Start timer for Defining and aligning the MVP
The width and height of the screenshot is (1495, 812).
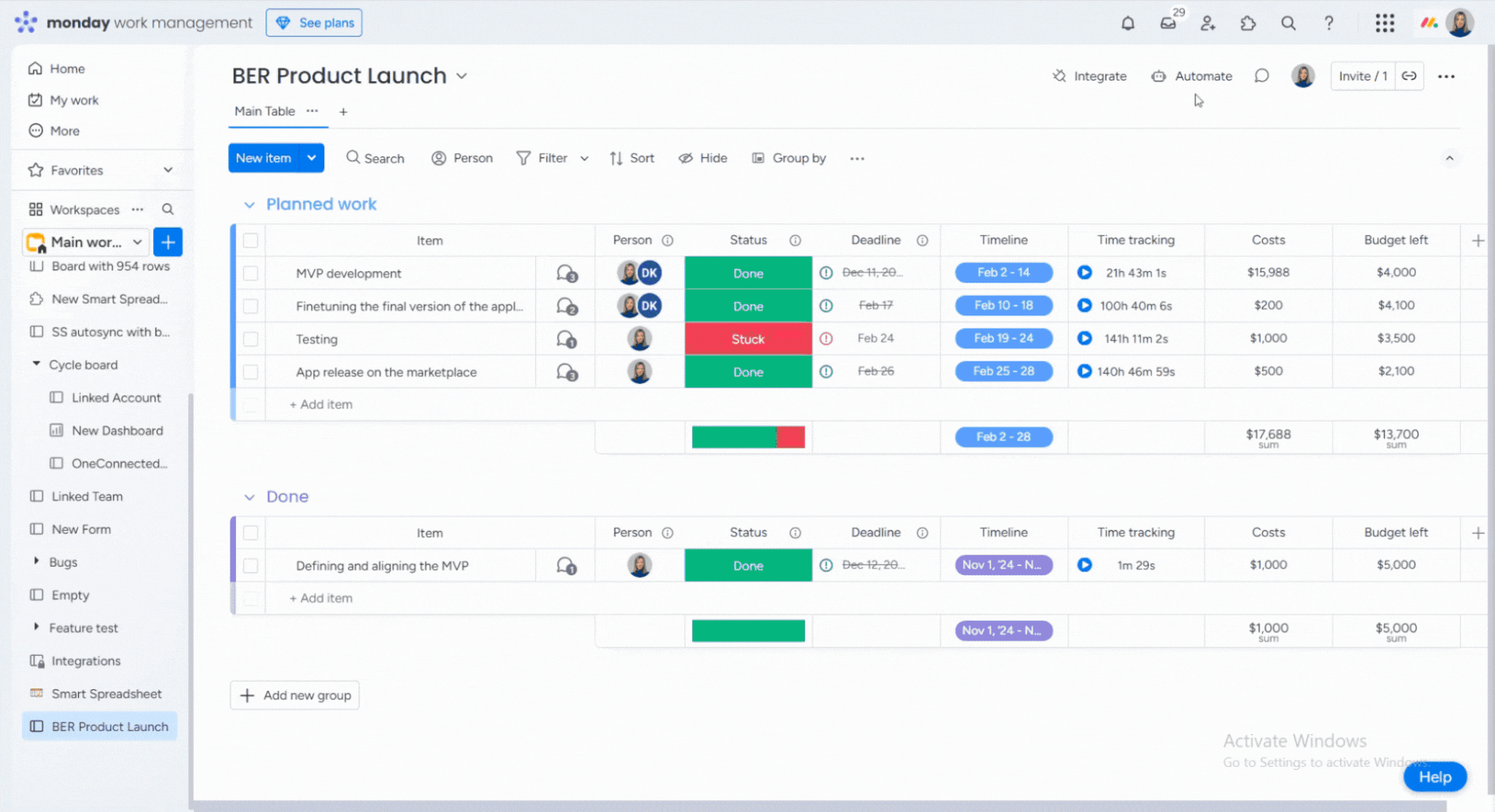point(1084,564)
